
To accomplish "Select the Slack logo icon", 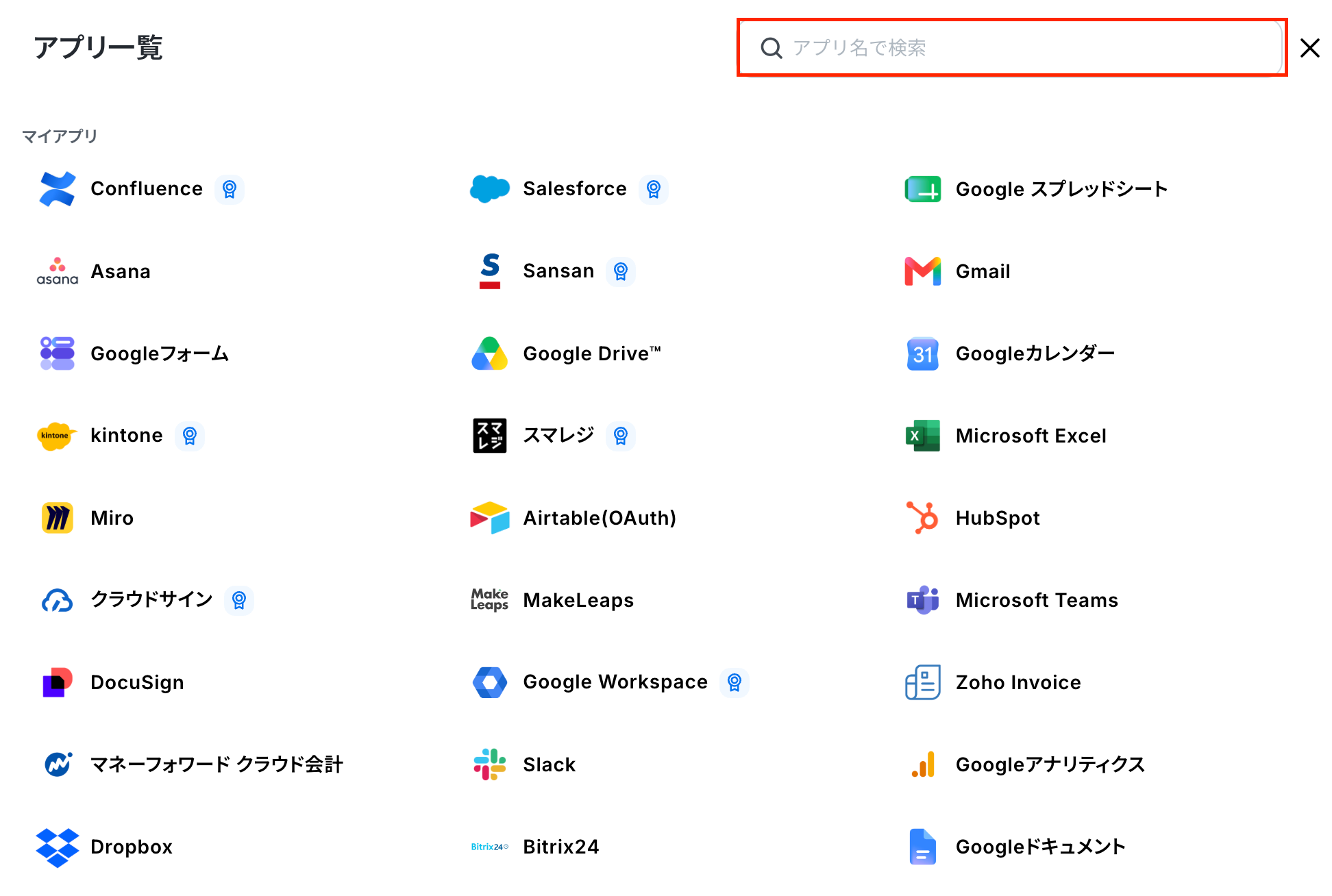I will 490,764.
